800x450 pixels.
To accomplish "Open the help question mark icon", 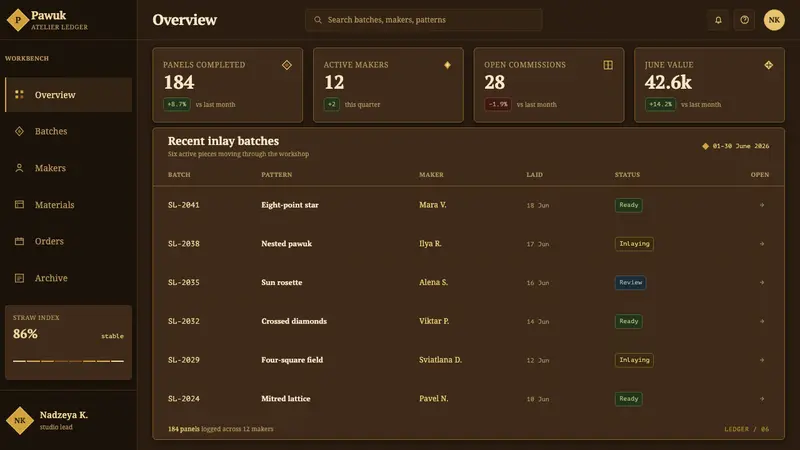I will [x=744, y=20].
